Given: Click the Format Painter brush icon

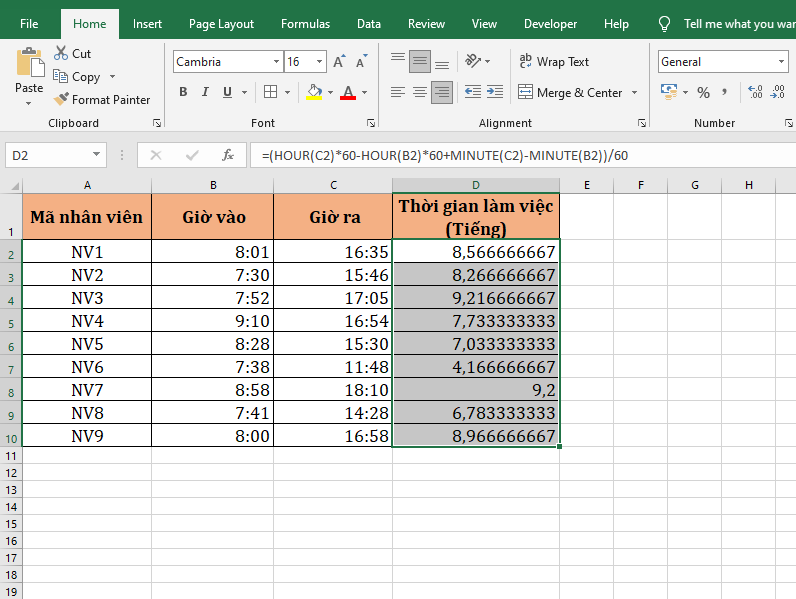Looking at the screenshot, I should coord(61,100).
